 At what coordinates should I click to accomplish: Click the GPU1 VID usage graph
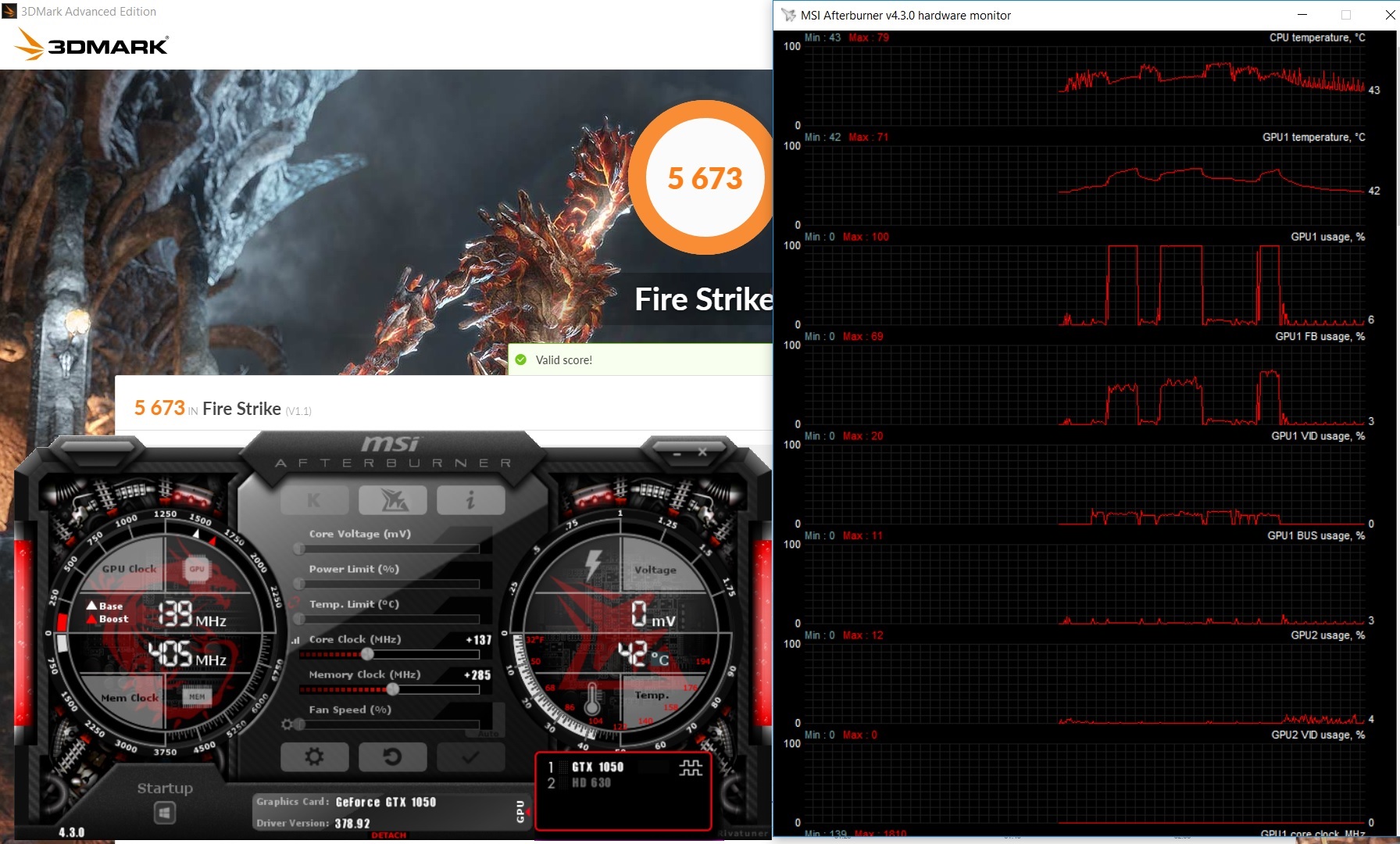point(1085,484)
